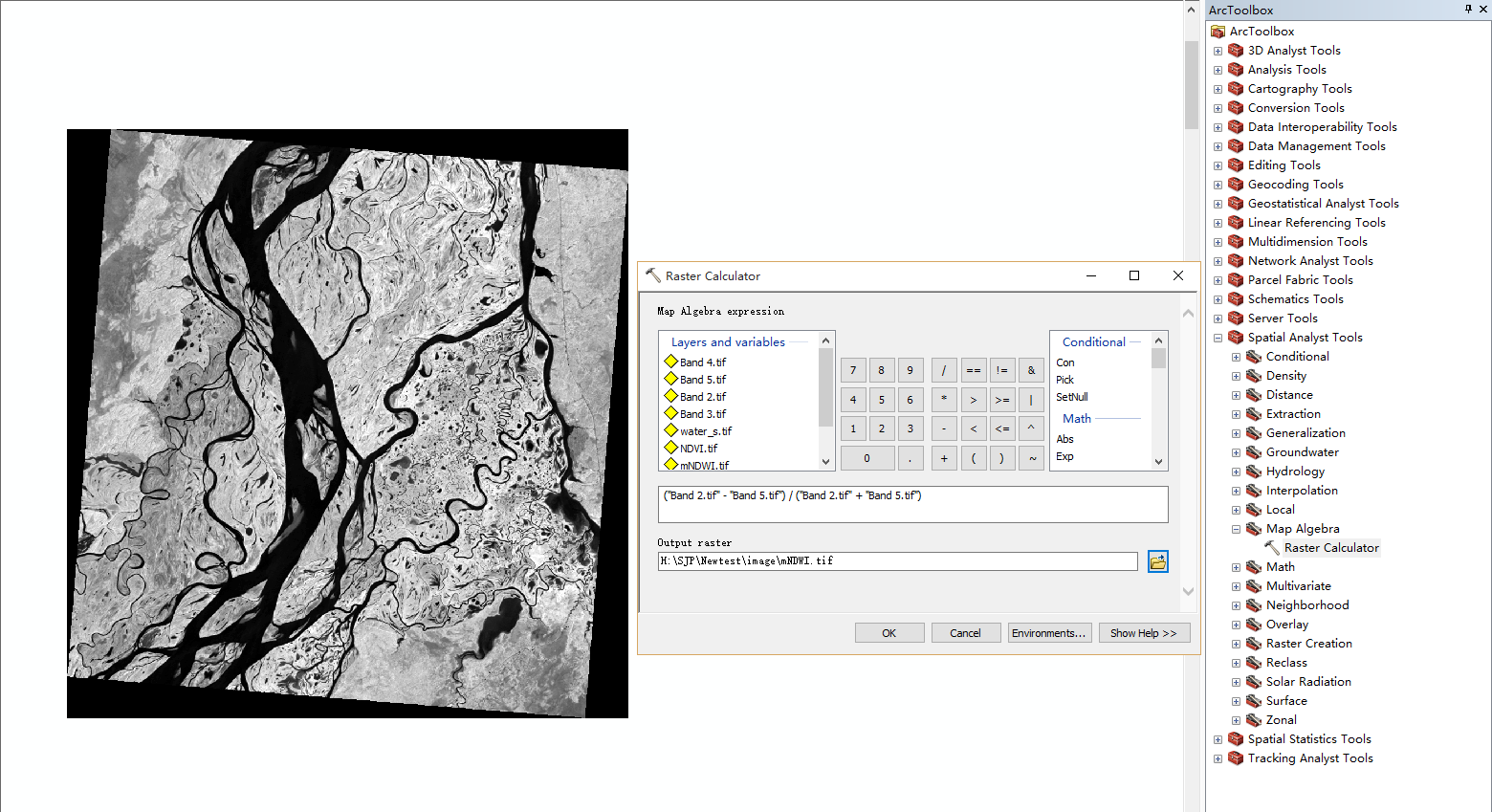Click the Show Help button
Image resolution: width=1492 pixels, height=812 pixels.
(1144, 632)
